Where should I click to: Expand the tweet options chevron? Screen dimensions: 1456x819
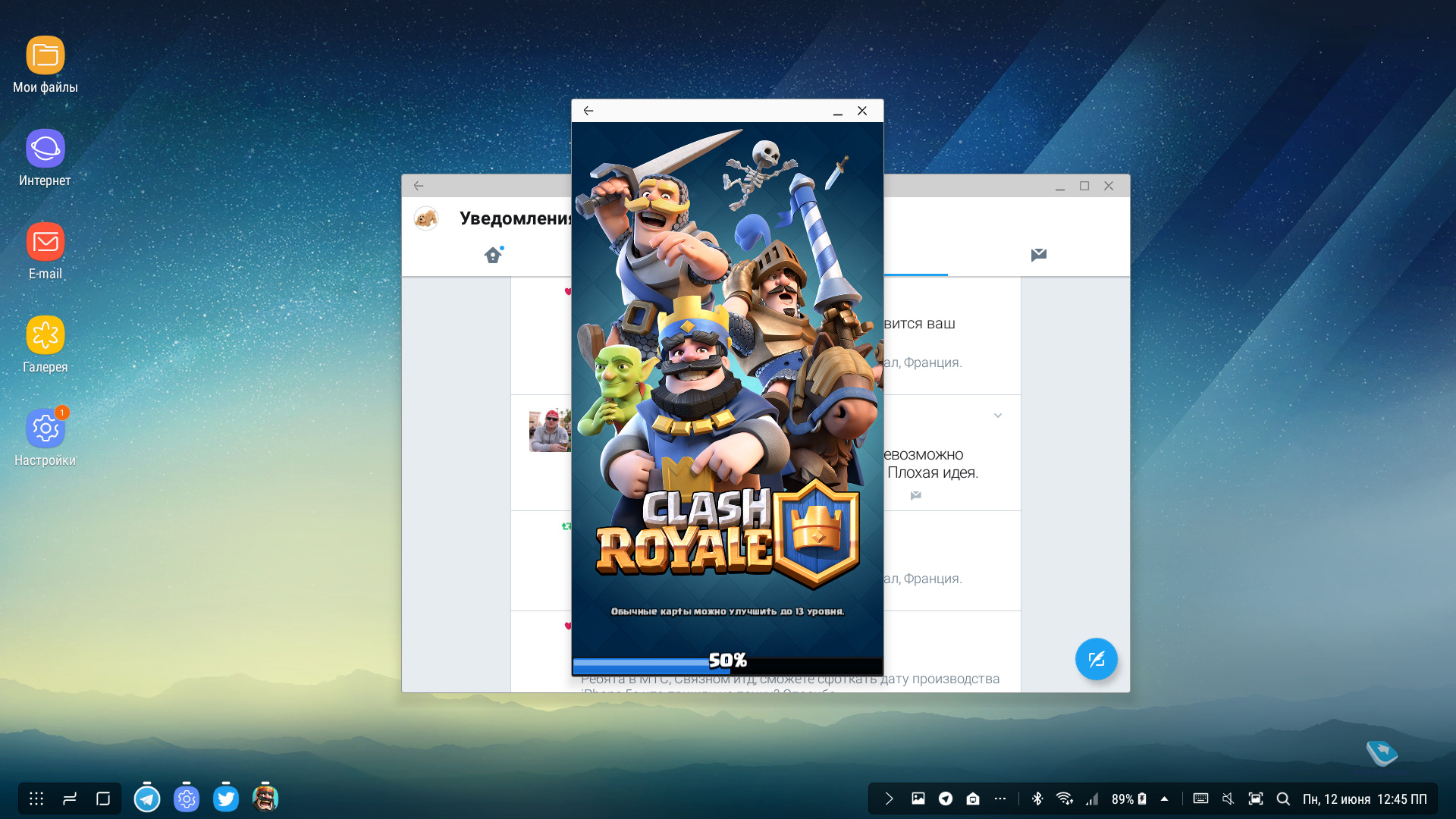pyautogui.click(x=998, y=416)
